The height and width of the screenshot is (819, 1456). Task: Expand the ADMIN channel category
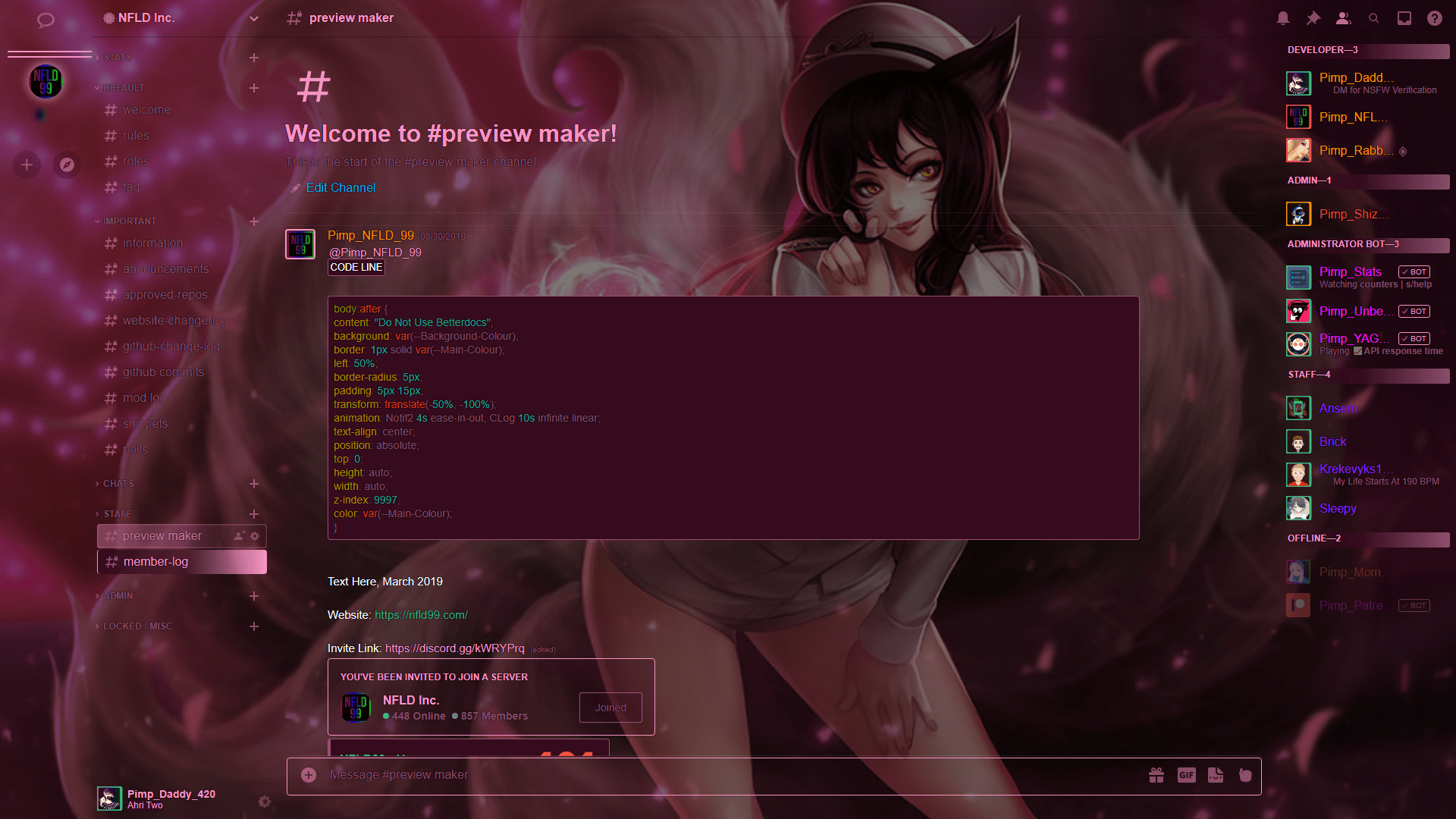point(118,596)
